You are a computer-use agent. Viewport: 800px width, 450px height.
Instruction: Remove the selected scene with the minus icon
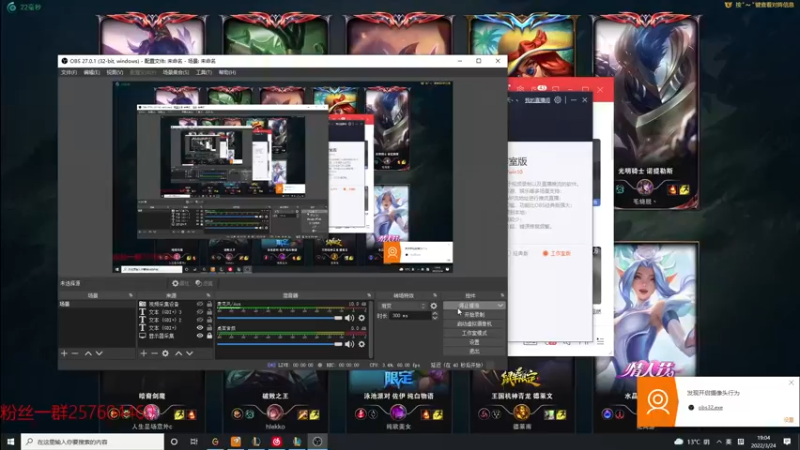click(75, 353)
